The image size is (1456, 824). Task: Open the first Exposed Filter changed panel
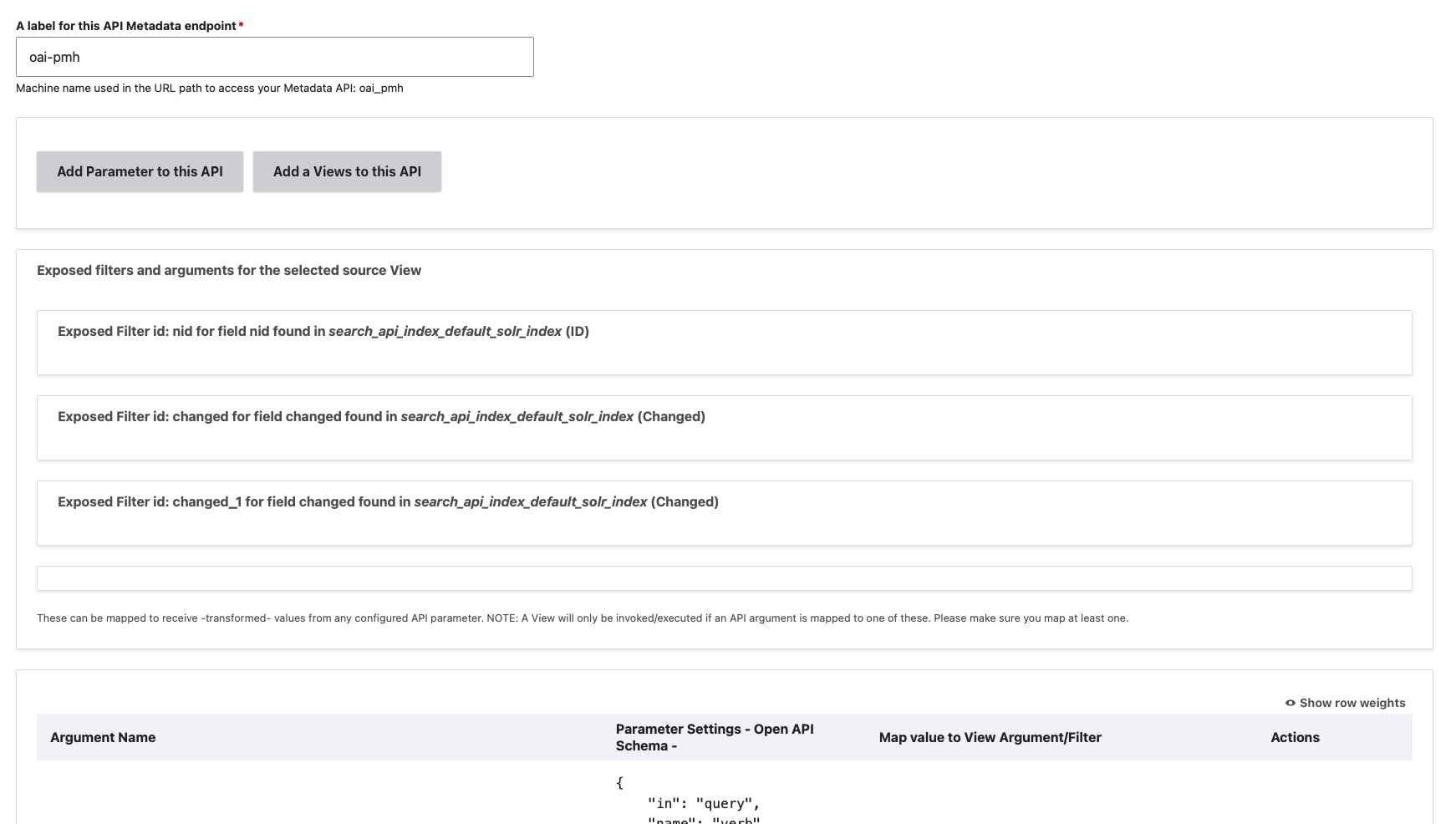point(724,427)
